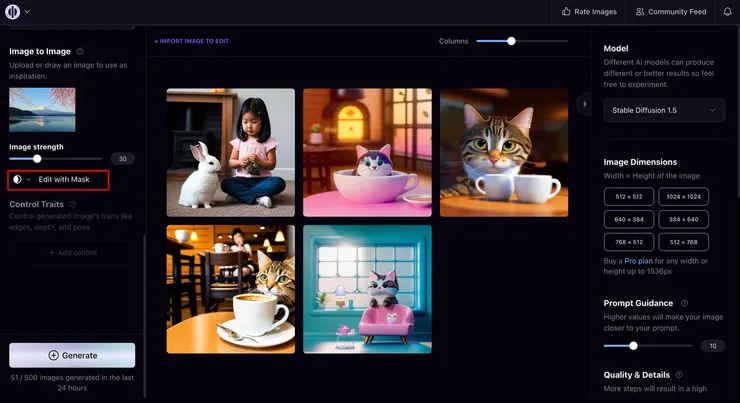
Task: Open the girl with white rabbit image
Action: 231,152
